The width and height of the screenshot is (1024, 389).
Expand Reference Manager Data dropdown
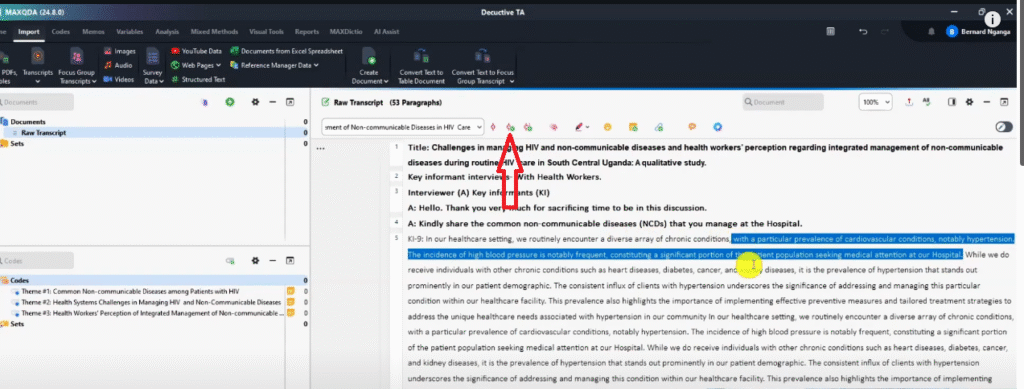click(316, 65)
